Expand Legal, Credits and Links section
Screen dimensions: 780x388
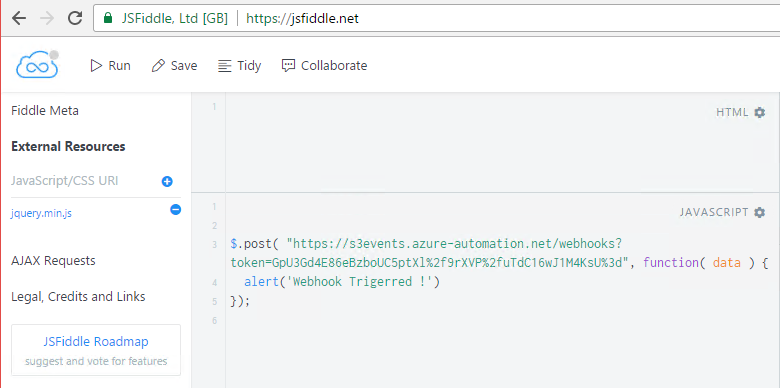(x=78, y=297)
